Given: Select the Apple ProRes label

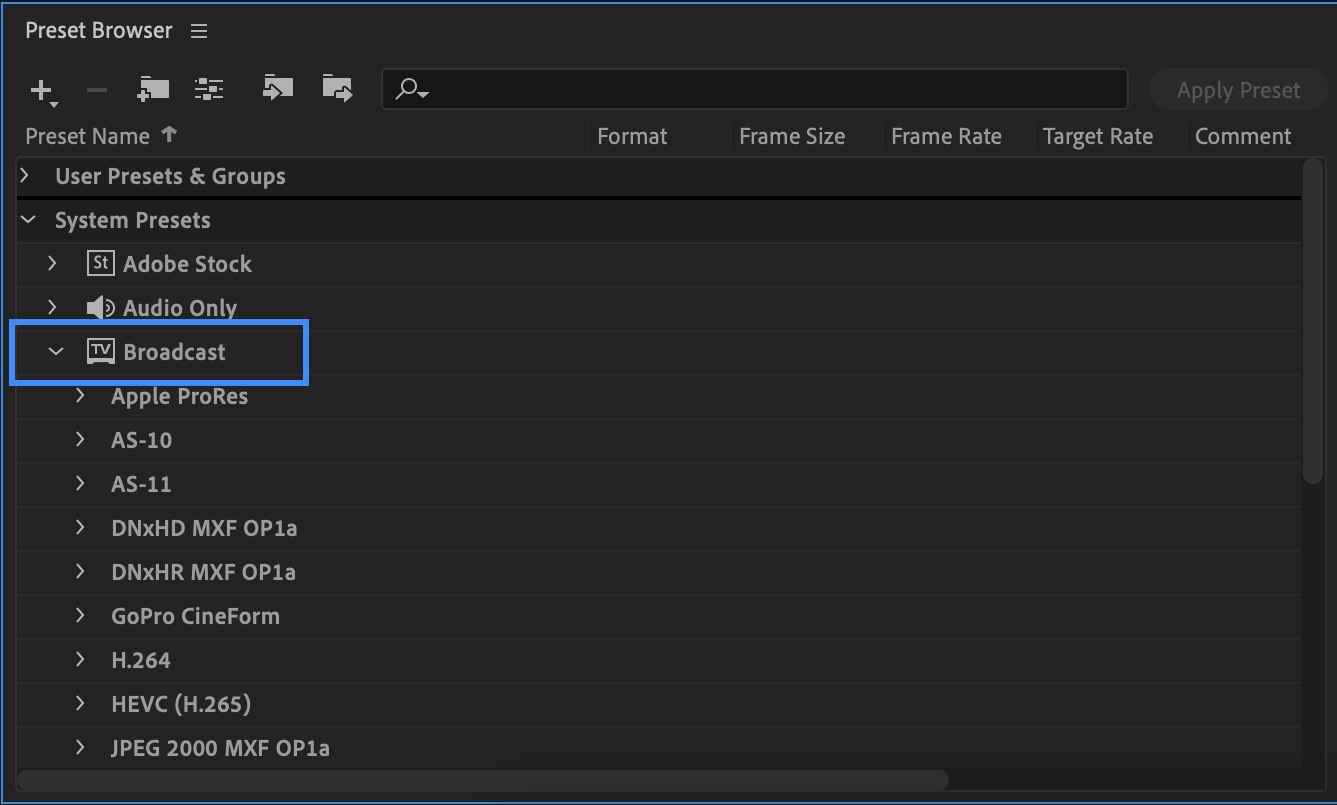Looking at the screenshot, I should 180,396.
